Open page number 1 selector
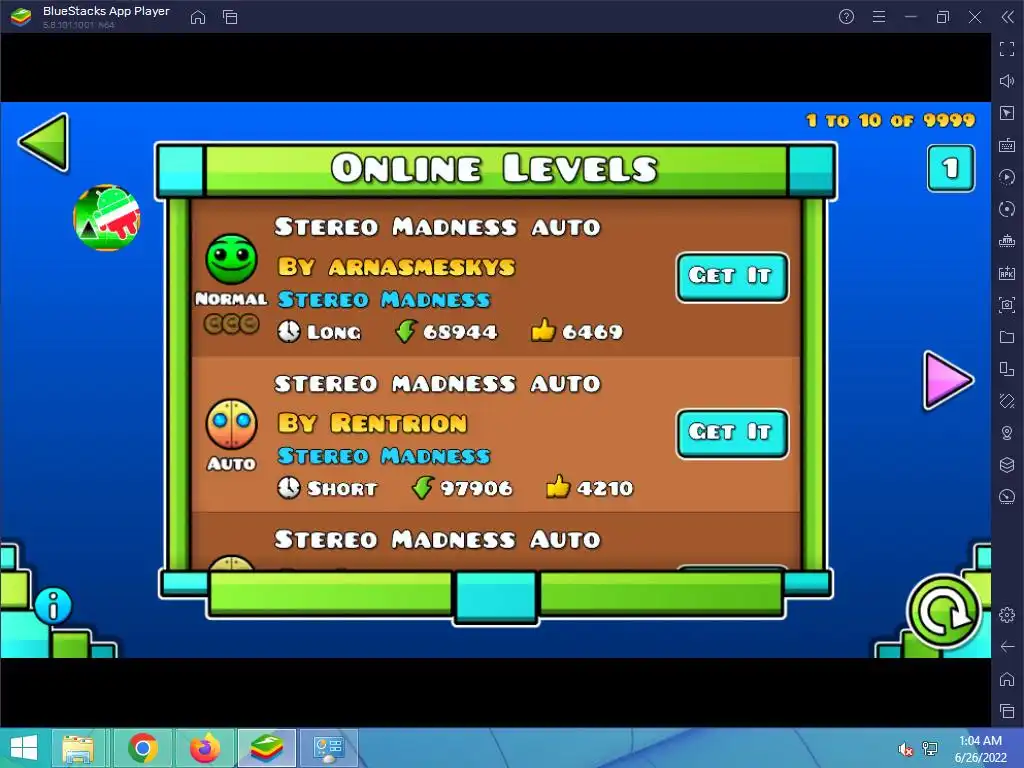The height and width of the screenshot is (768, 1024). 951,168
